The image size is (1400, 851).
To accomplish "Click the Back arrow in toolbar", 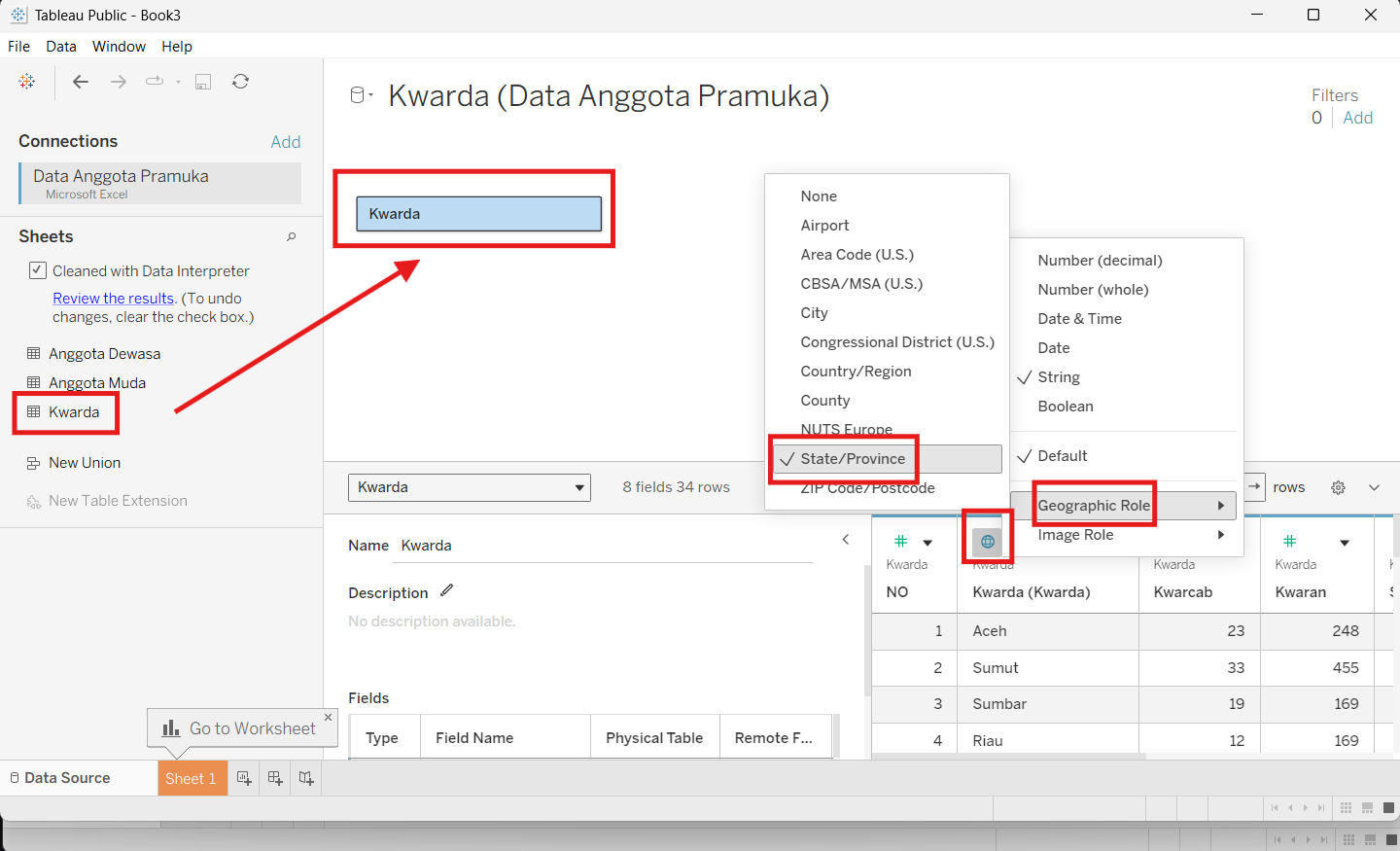I will [x=81, y=82].
